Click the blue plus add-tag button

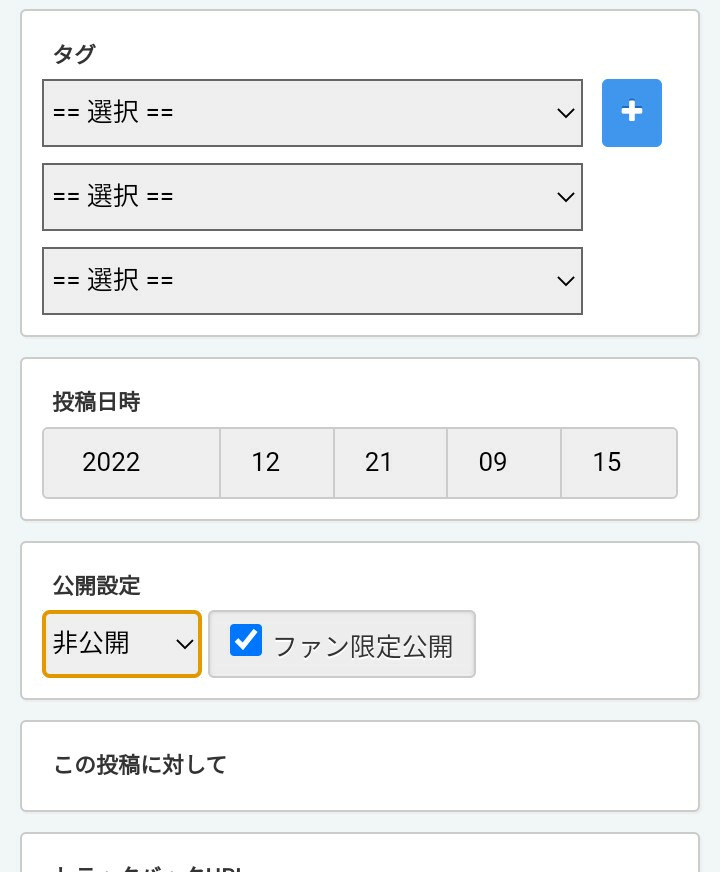coord(631,113)
